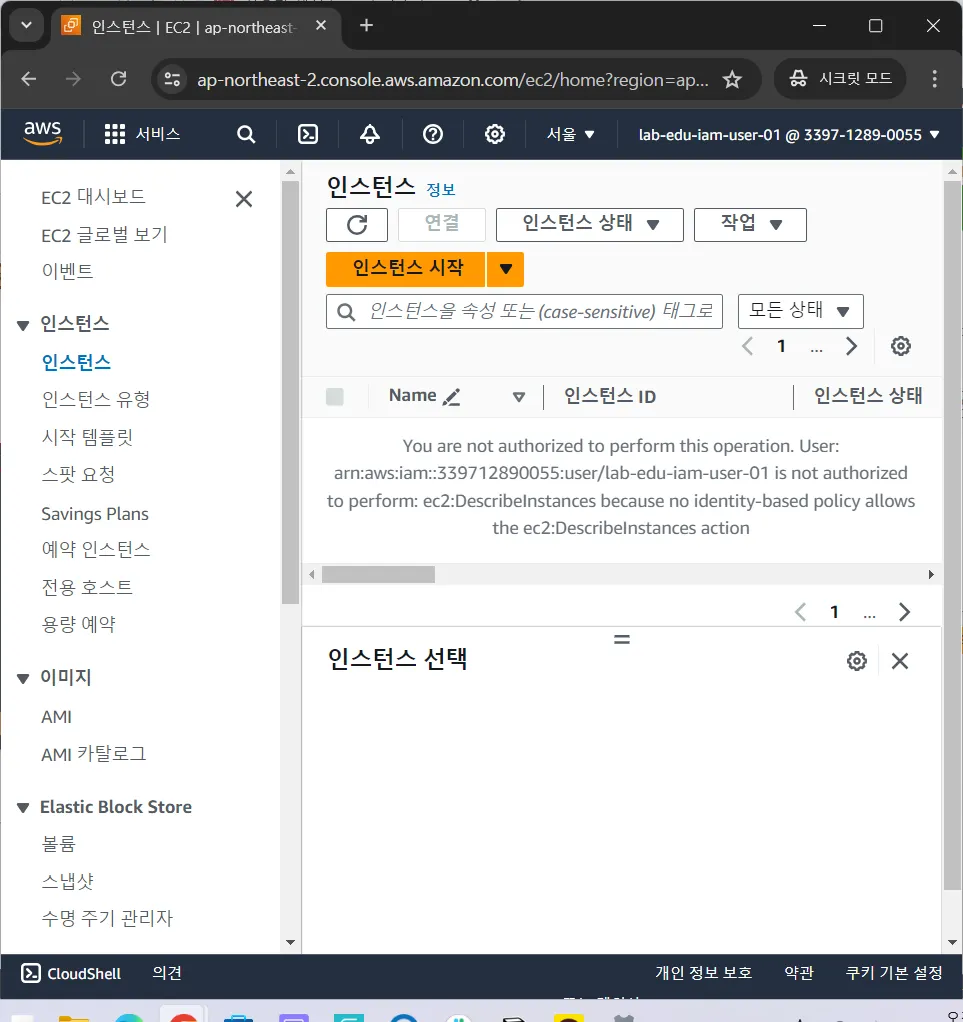Open the lab-edu-iam-user-01 account menu
This screenshot has width=963, height=1022.
point(788,134)
